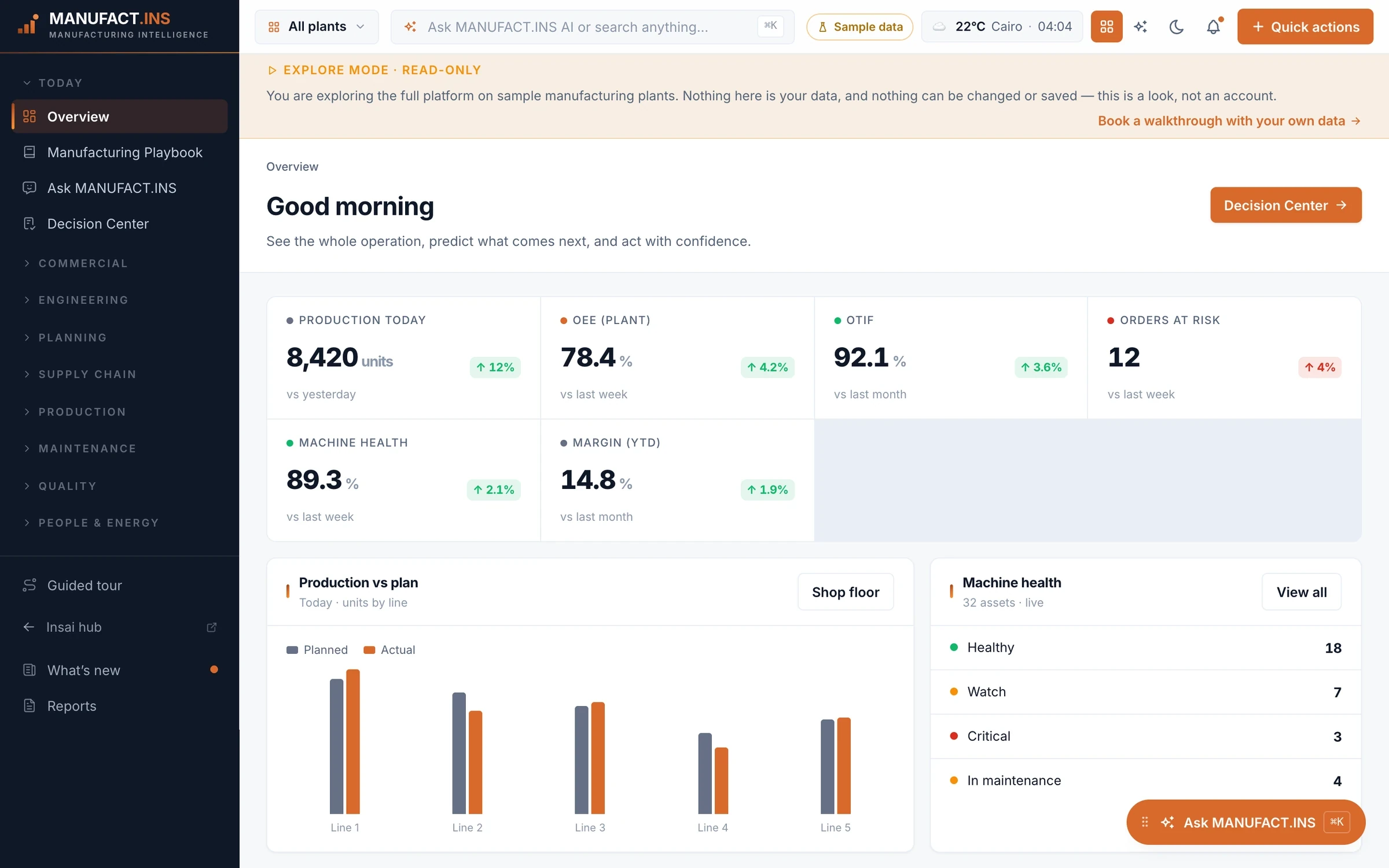This screenshot has width=1389, height=868.
Task: Click the Decision Center sidebar icon
Action: click(x=30, y=223)
